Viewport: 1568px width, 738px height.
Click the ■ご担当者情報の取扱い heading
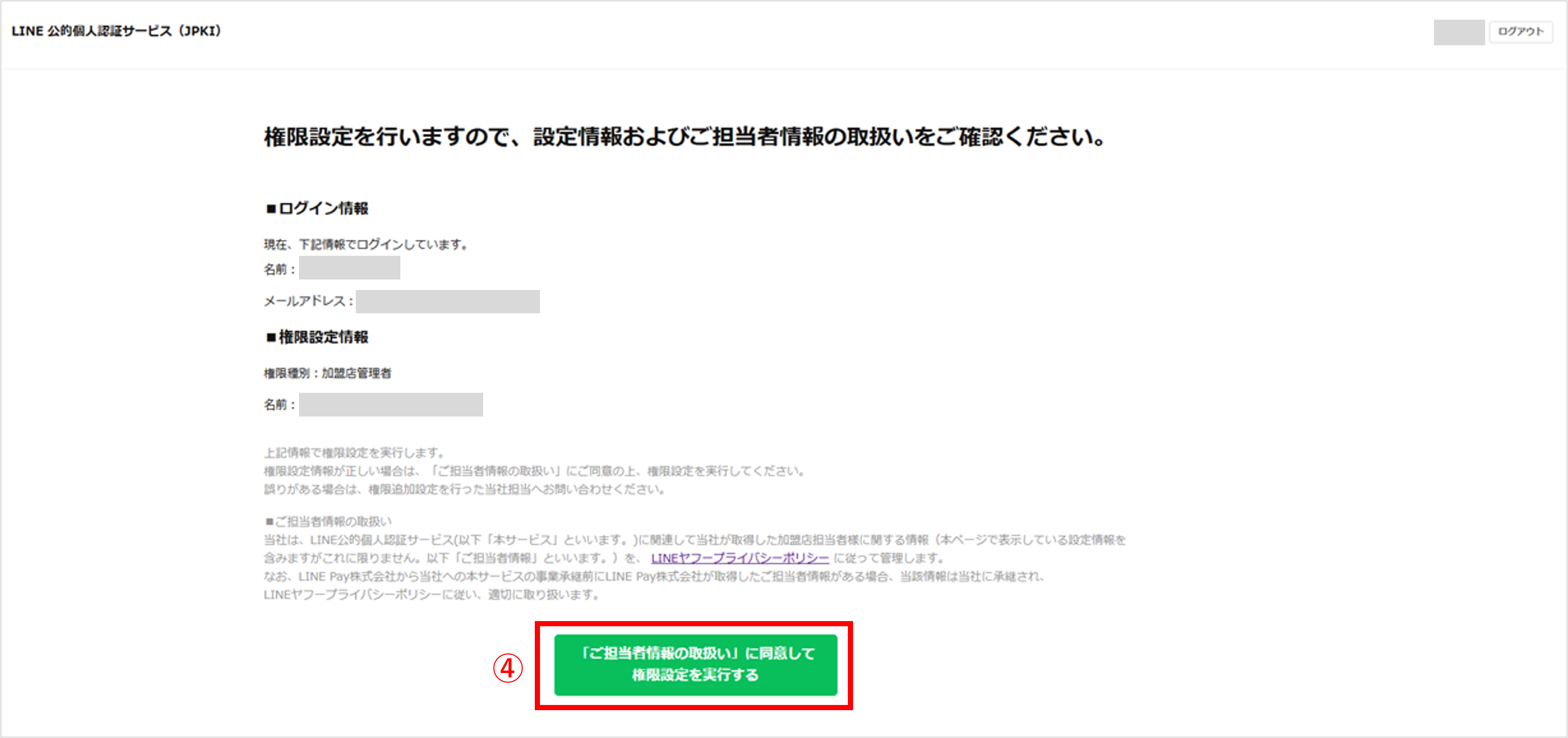coord(328,522)
